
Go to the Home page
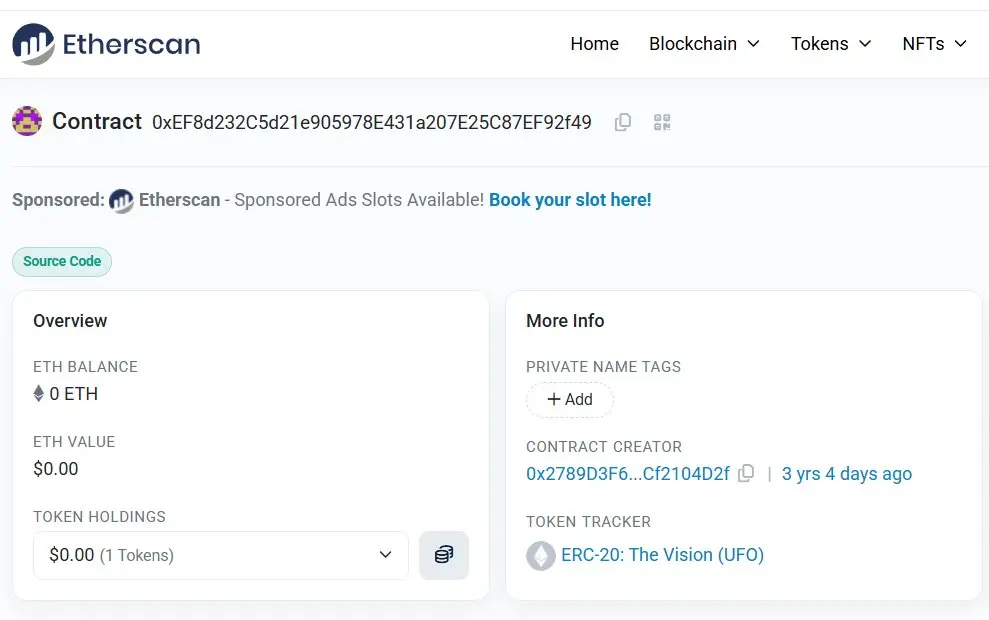click(594, 44)
